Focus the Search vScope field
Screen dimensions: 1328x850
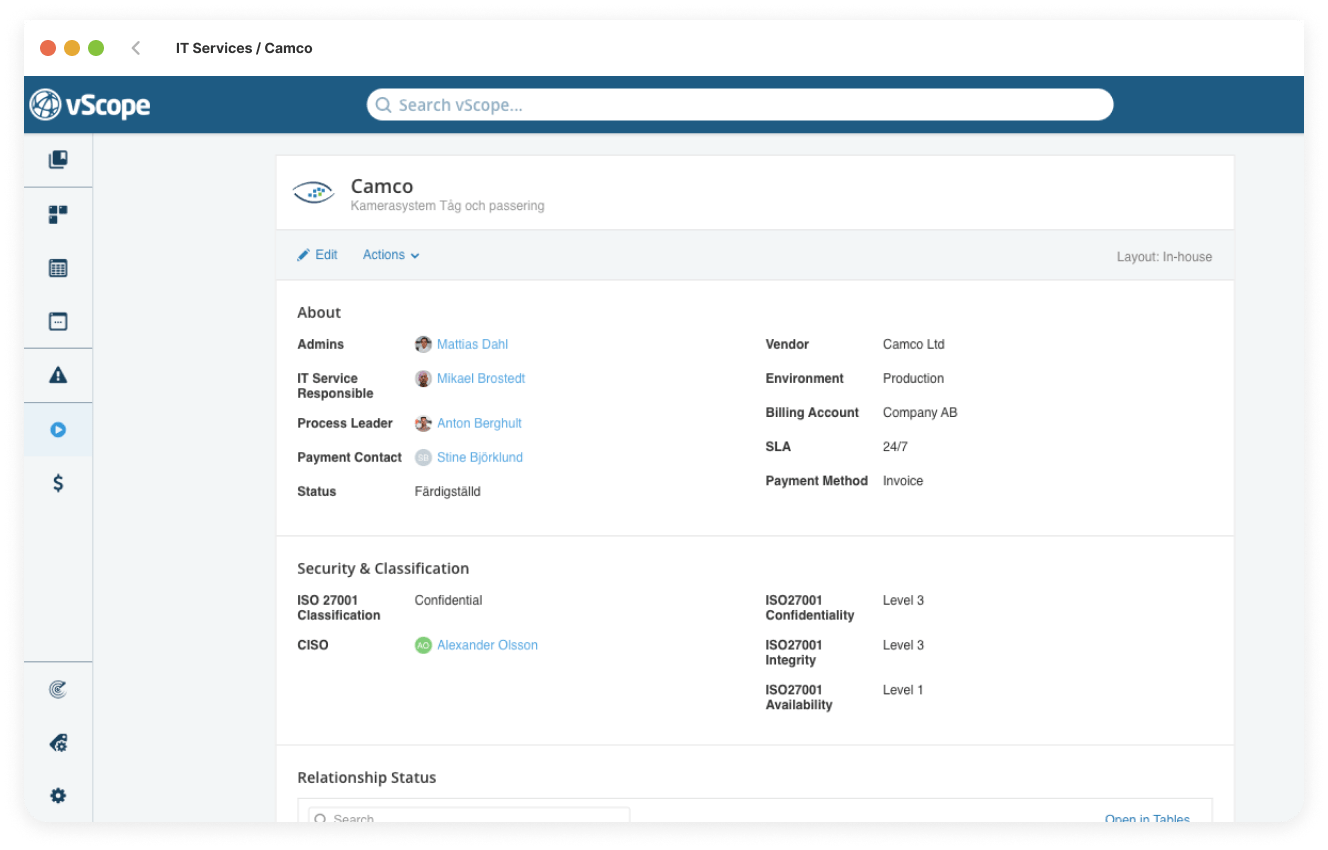740,105
